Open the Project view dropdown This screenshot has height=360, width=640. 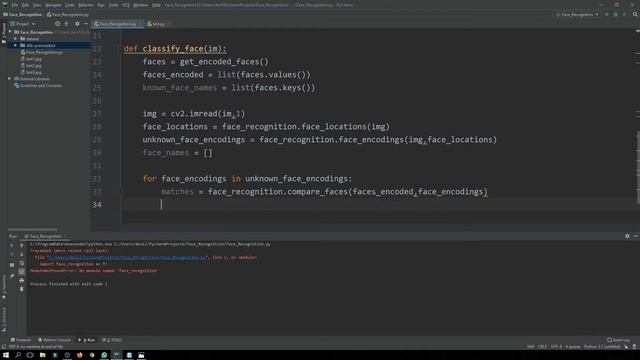tap(23, 24)
